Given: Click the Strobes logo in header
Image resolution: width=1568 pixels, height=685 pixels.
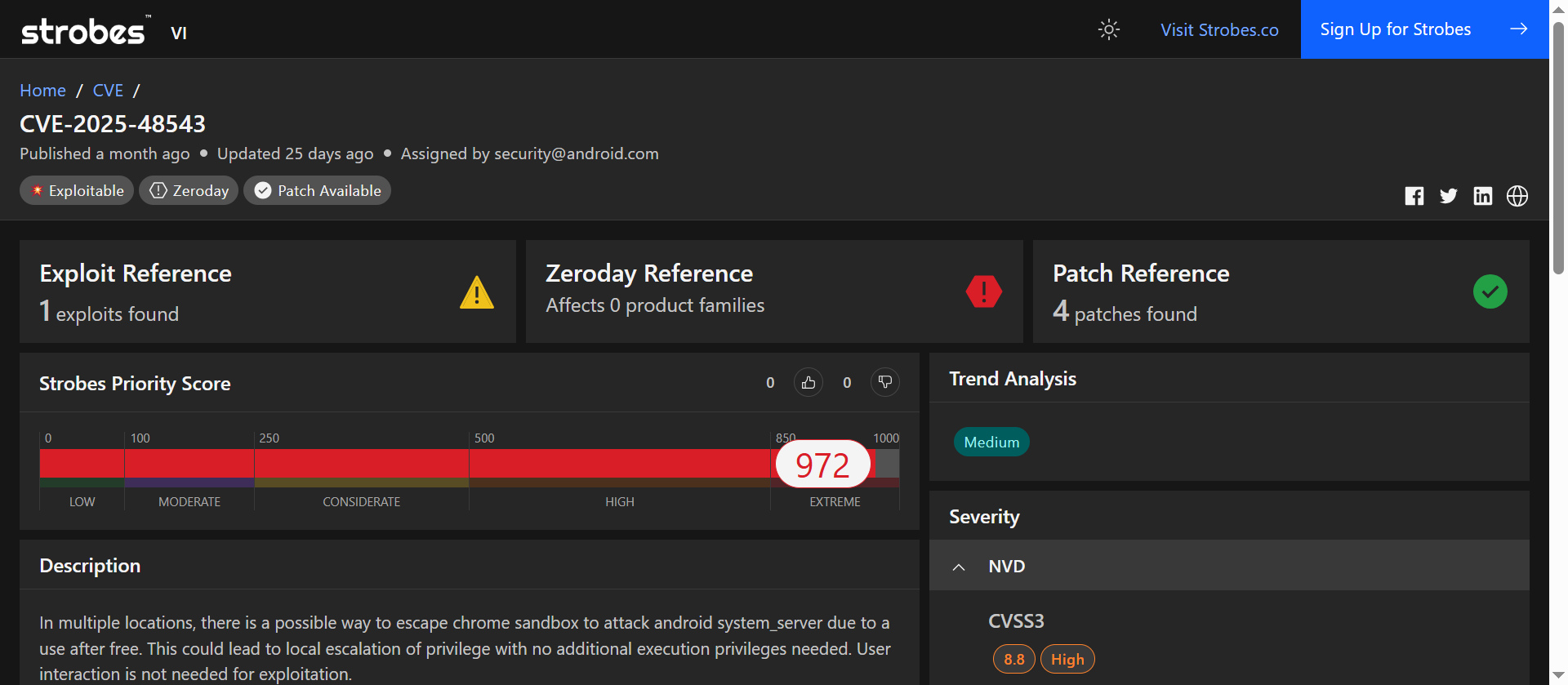Looking at the screenshot, I should coord(83,31).
